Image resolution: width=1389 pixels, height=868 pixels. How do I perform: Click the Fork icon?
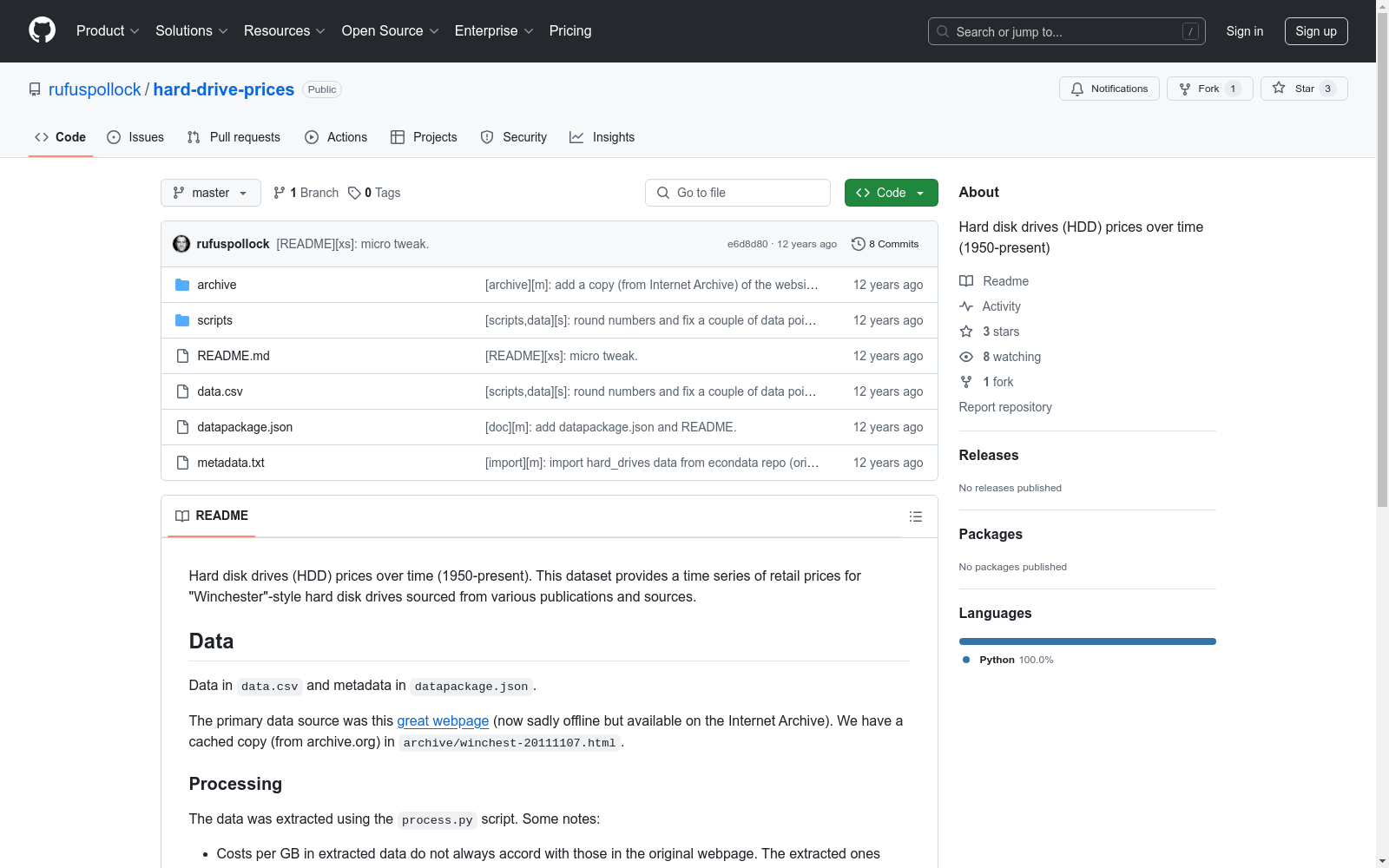[x=1185, y=89]
